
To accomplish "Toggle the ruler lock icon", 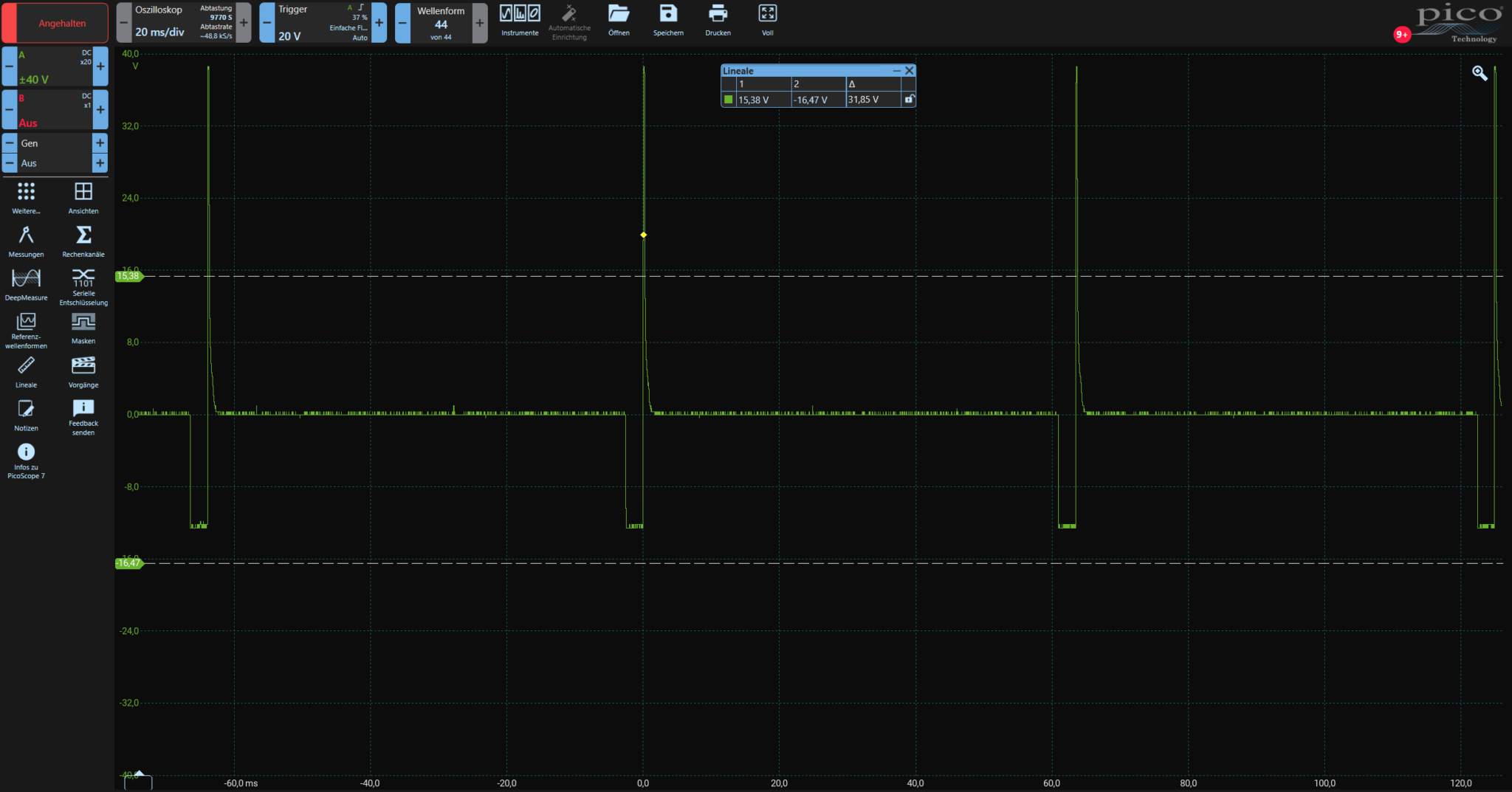I will (909, 100).
